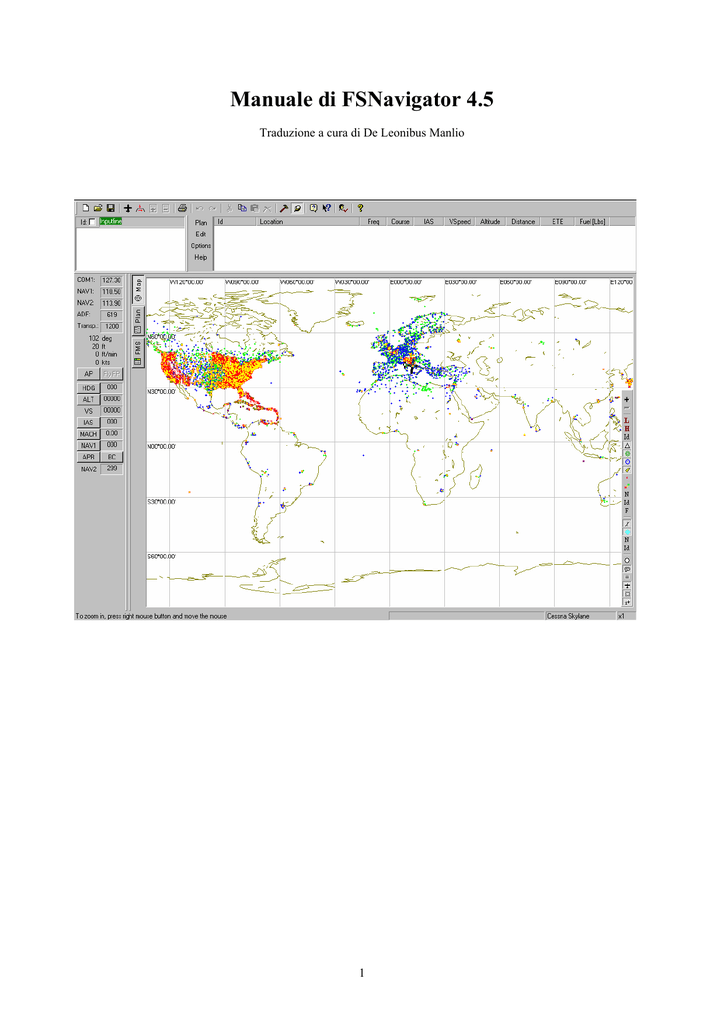Screen dimensions: 724x1024
Task: Click the red aircraft icon in toolbar
Action: [140, 208]
